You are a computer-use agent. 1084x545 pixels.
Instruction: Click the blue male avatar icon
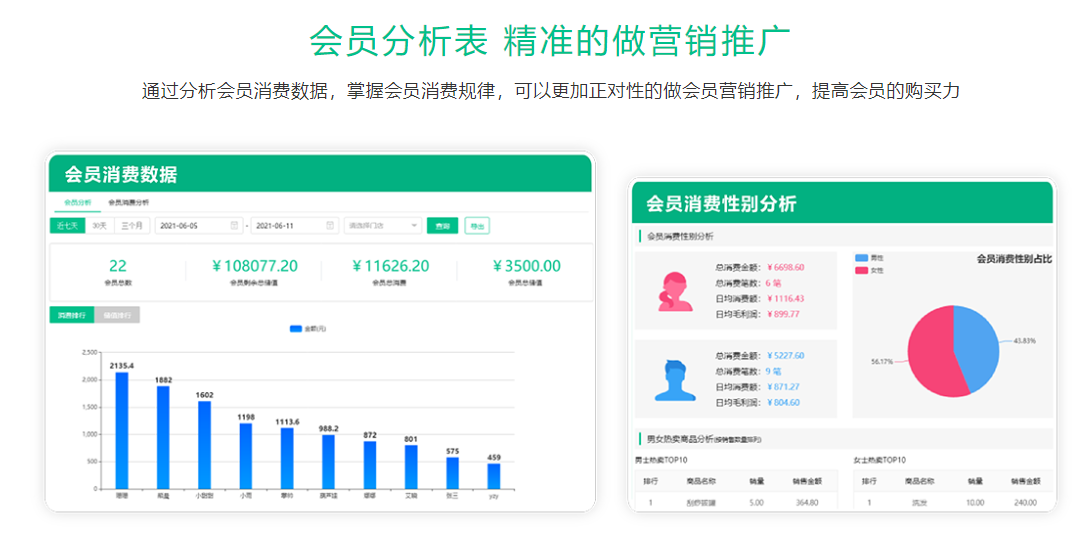coord(675,380)
